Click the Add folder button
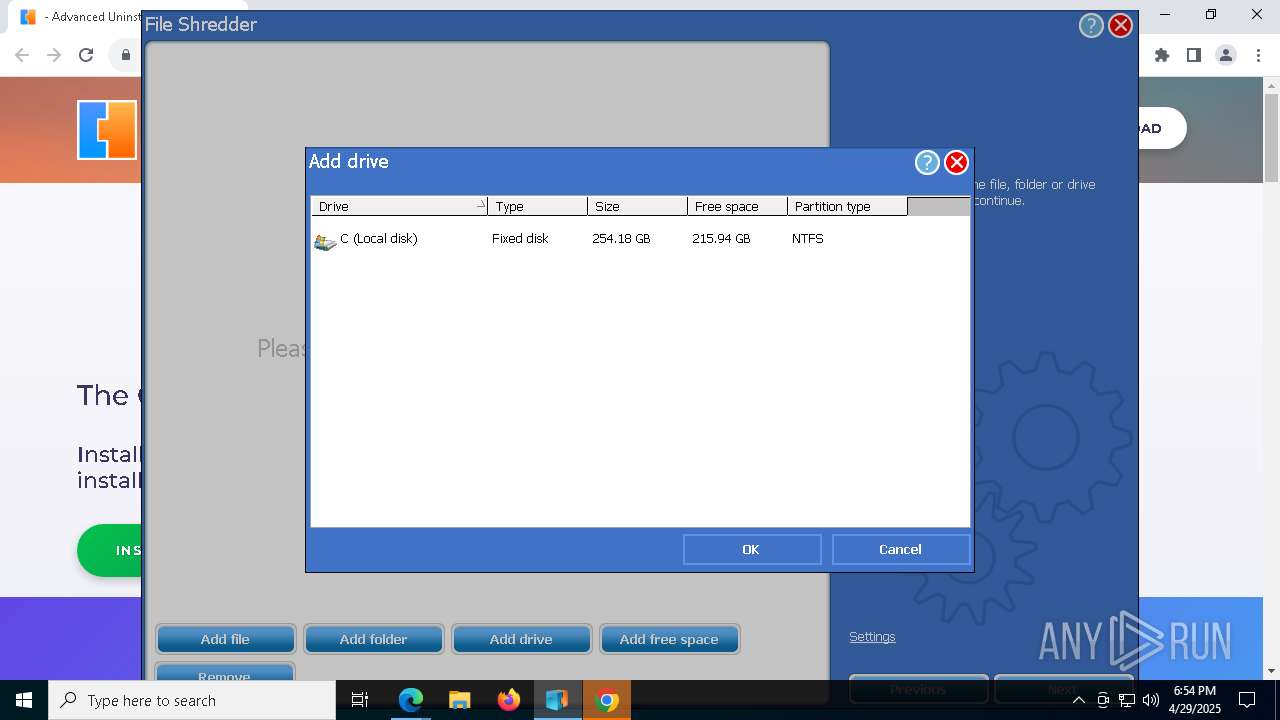The height and width of the screenshot is (720, 1280). point(374,639)
